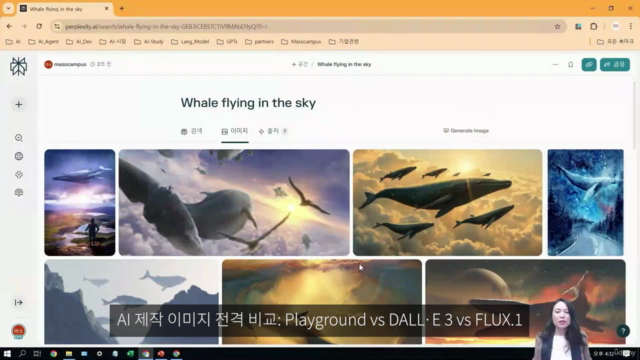Reload the page
Screen dimensions: 640x360
tap(39, 27)
